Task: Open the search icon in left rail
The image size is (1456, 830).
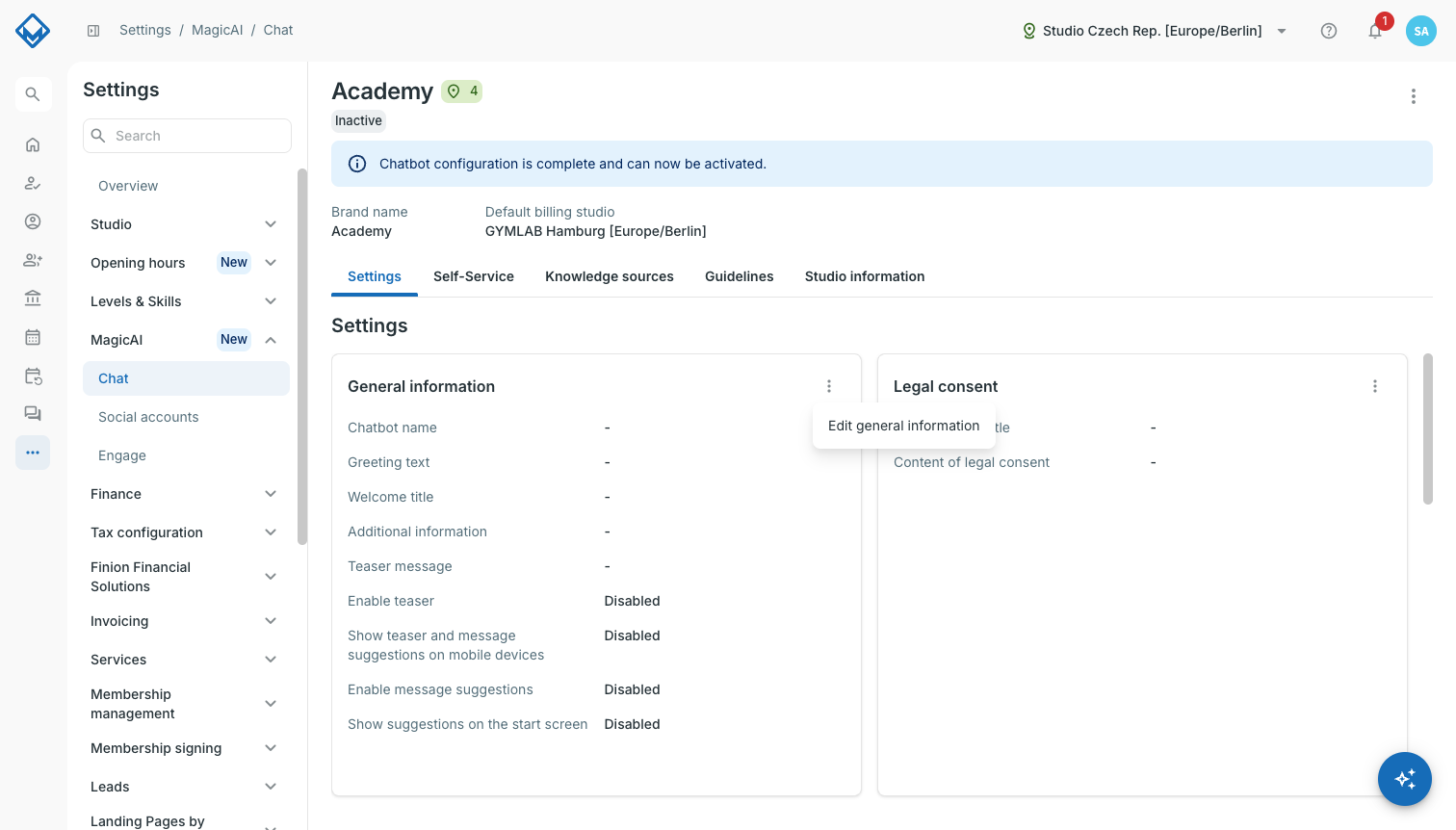Action: pos(33,94)
